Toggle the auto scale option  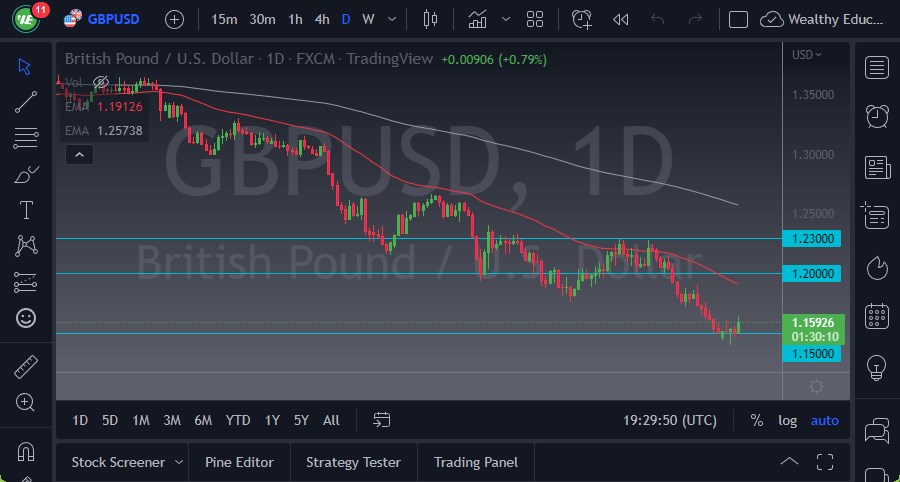[825, 420]
